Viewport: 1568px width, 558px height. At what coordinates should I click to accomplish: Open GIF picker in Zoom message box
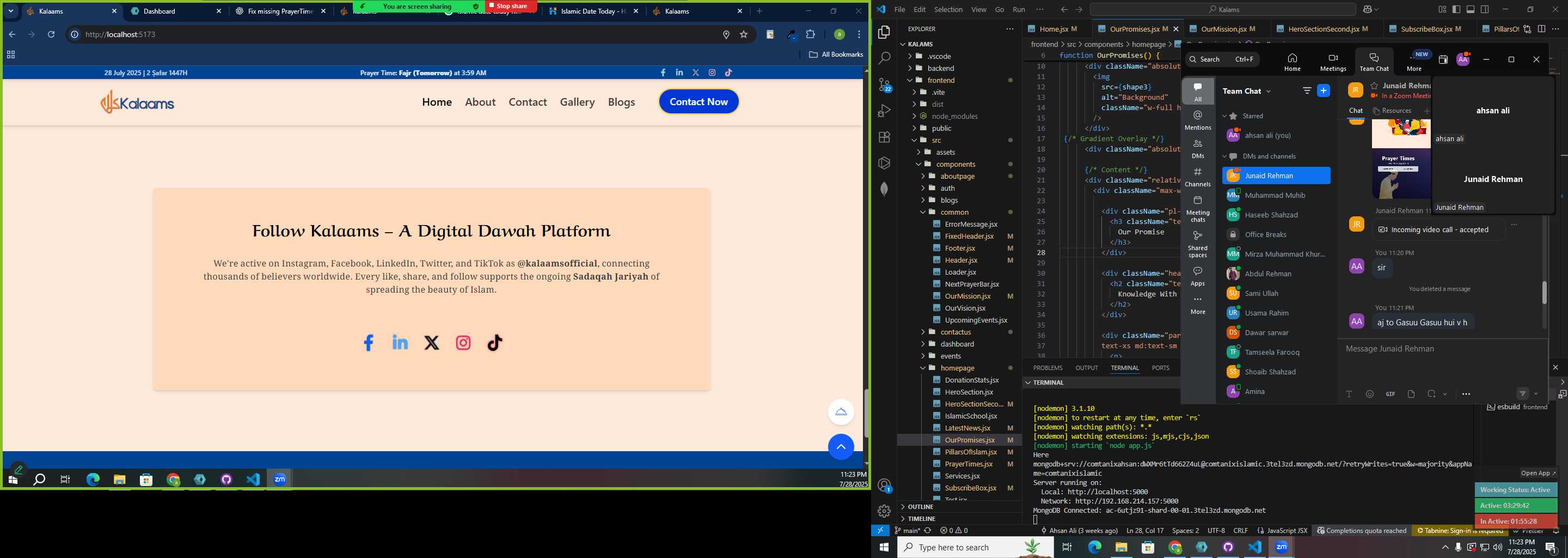pyautogui.click(x=1391, y=394)
